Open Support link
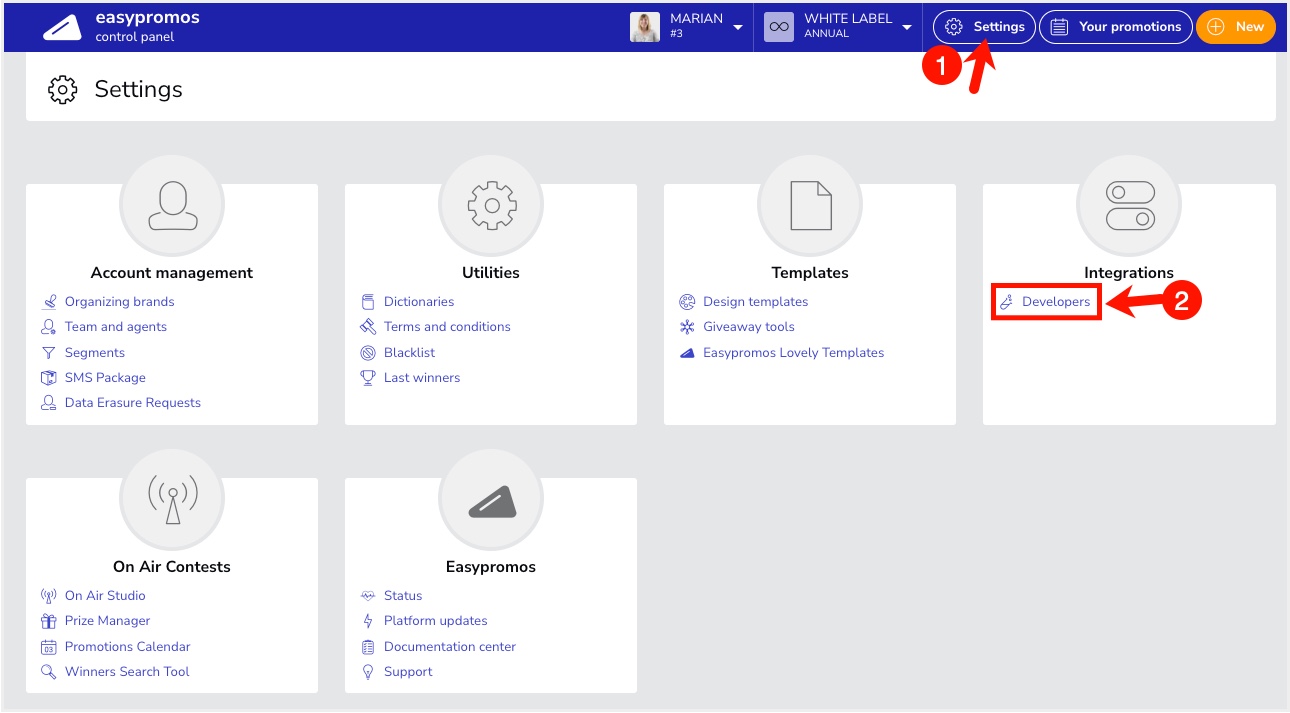The width and height of the screenshot is (1290, 713). [x=408, y=672]
